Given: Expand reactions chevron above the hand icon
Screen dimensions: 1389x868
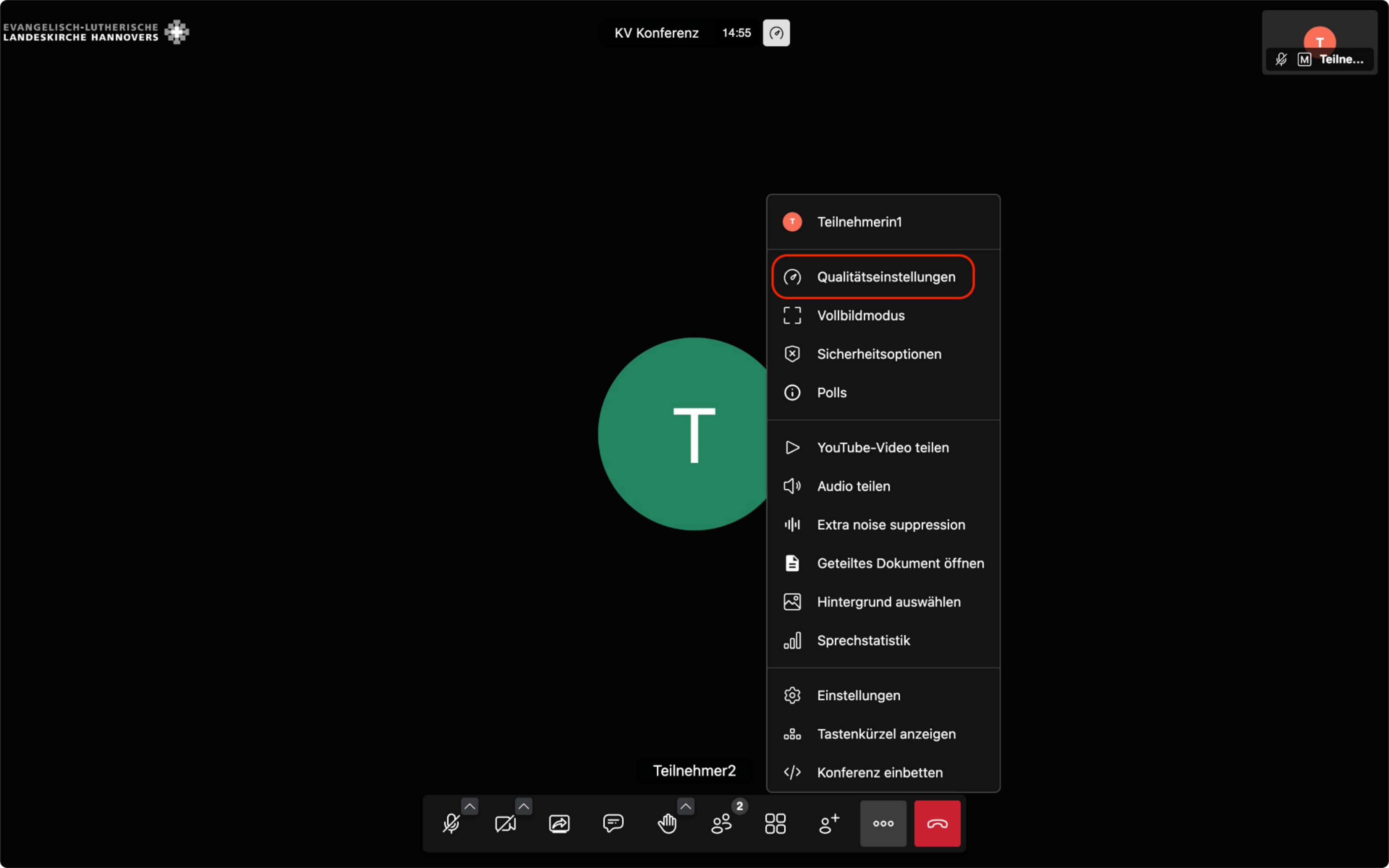Looking at the screenshot, I should tap(685, 806).
